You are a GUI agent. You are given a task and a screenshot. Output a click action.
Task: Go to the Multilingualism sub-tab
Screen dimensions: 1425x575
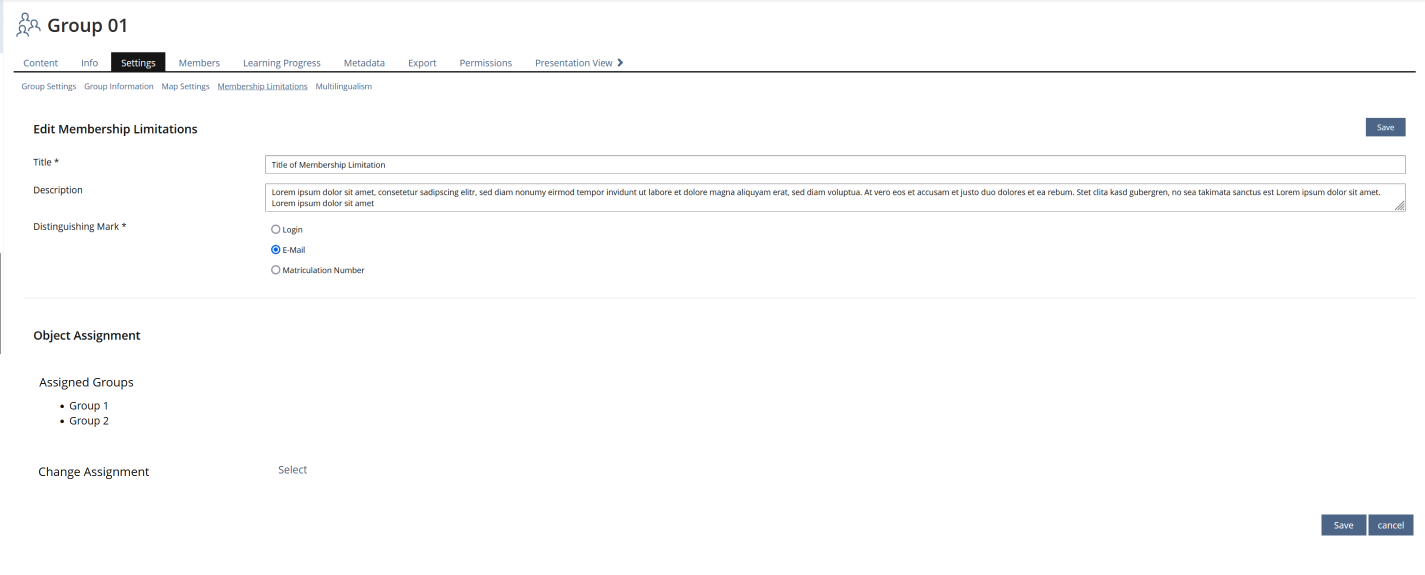(x=343, y=87)
